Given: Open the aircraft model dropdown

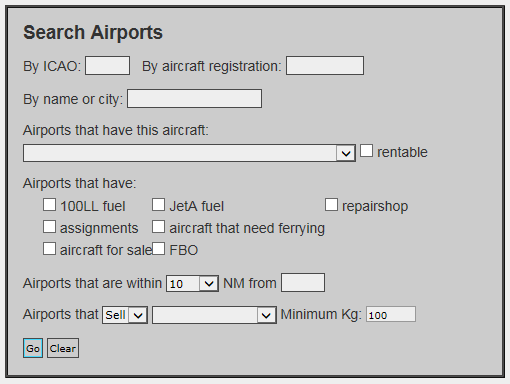Looking at the screenshot, I should [189, 153].
